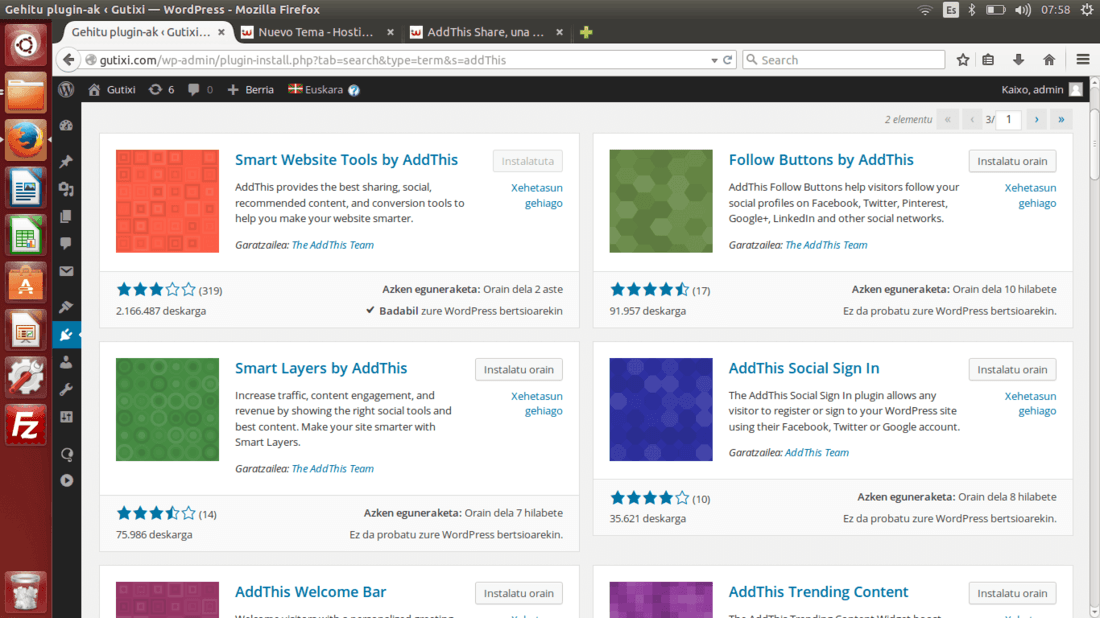The image size is (1100, 618).
Task: Open Media library icon in sidebar
Action: [66, 189]
